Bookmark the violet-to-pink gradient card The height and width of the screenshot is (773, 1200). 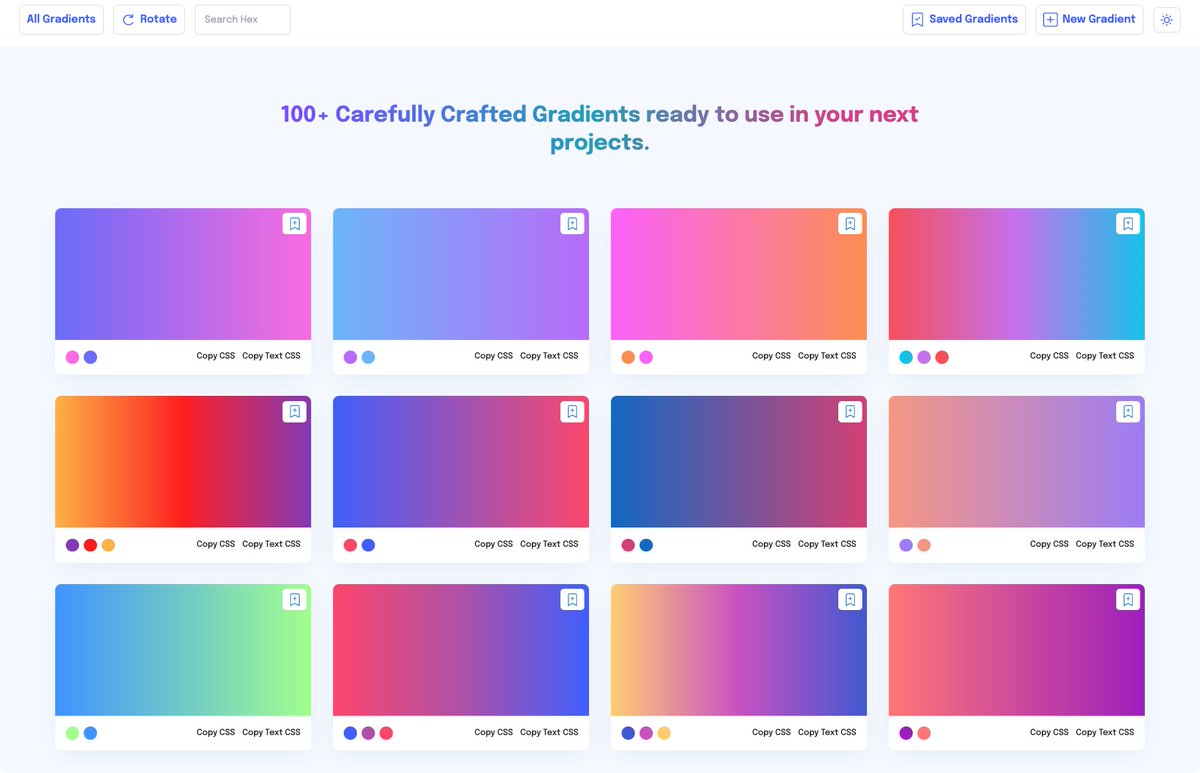(x=294, y=224)
